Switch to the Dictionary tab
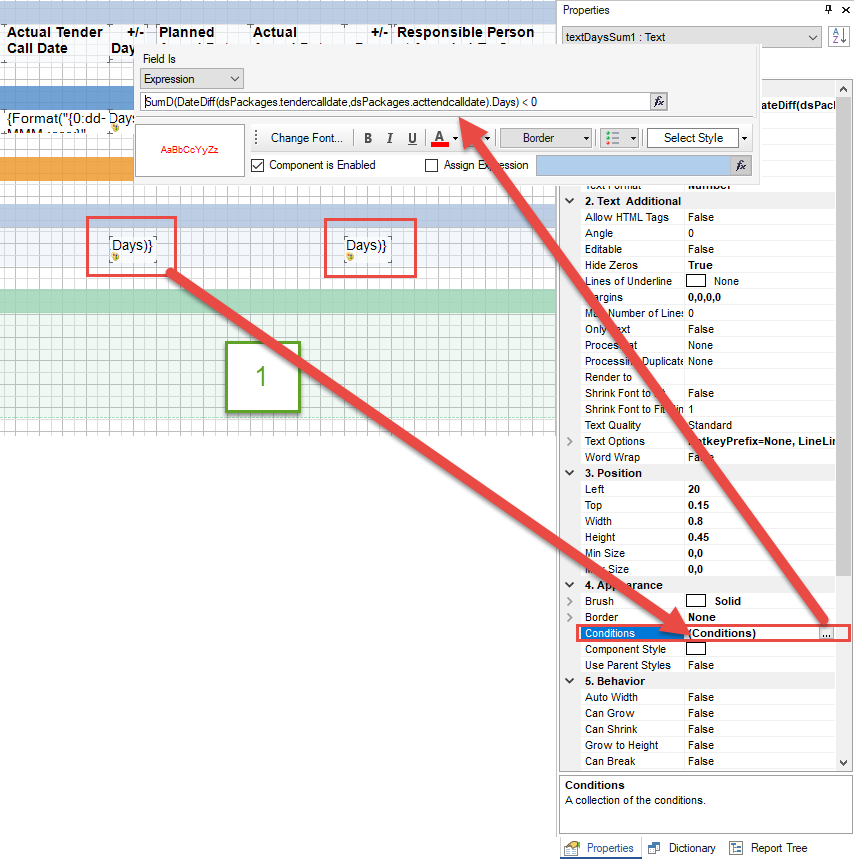854x862 pixels. click(682, 848)
